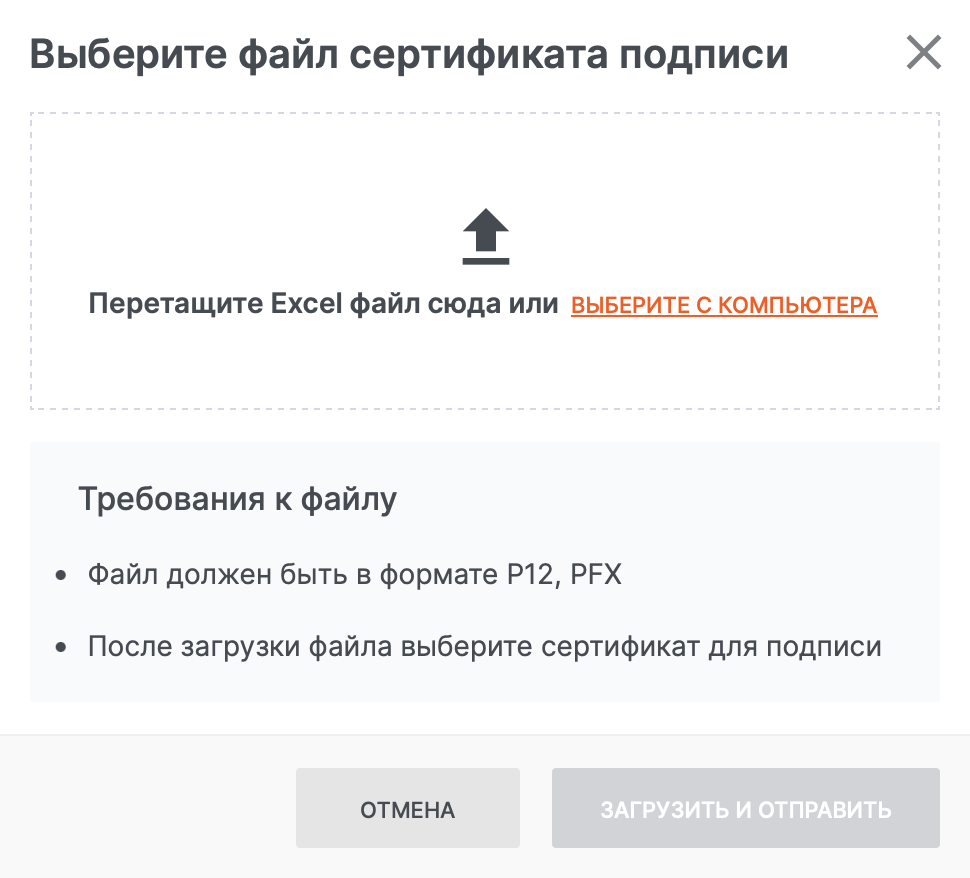
Task: Select the 'Файл должен быть в формате' requirement line
Action: click(x=354, y=576)
